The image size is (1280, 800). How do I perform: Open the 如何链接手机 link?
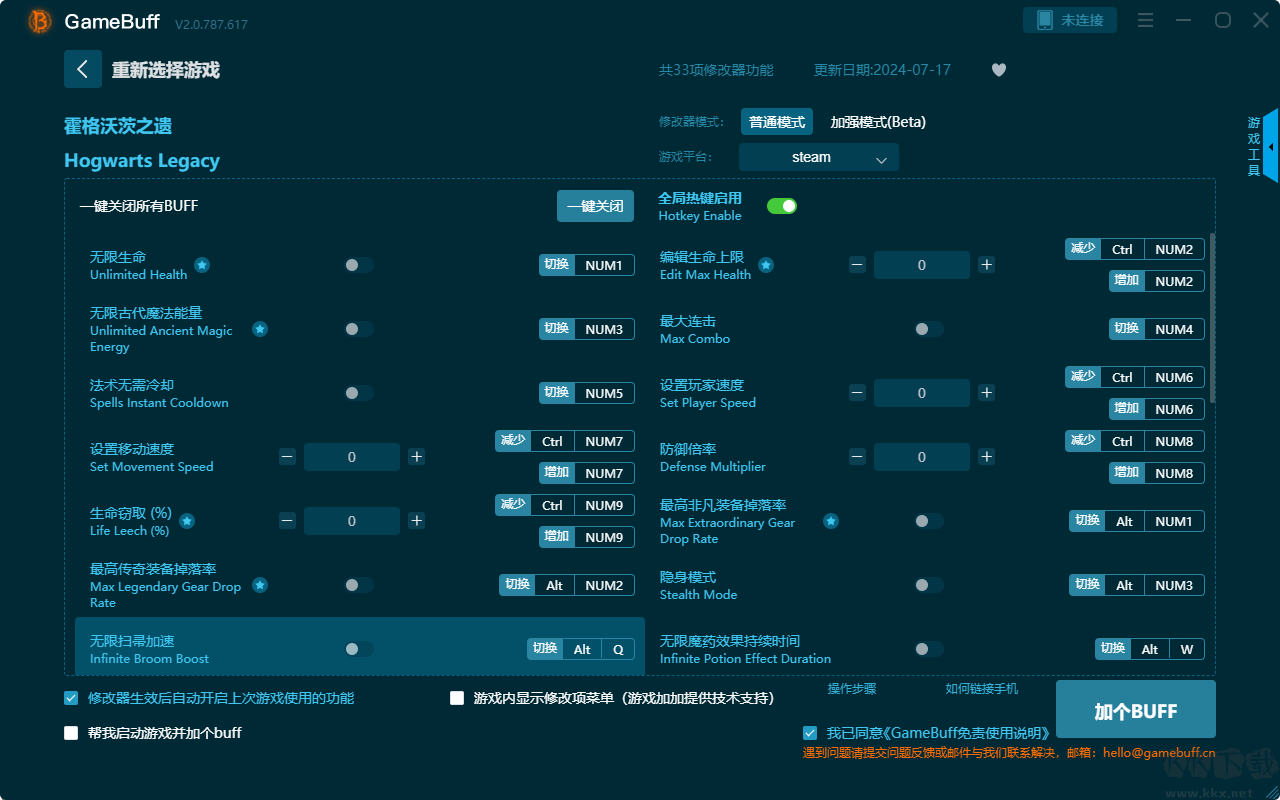pos(982,689)
